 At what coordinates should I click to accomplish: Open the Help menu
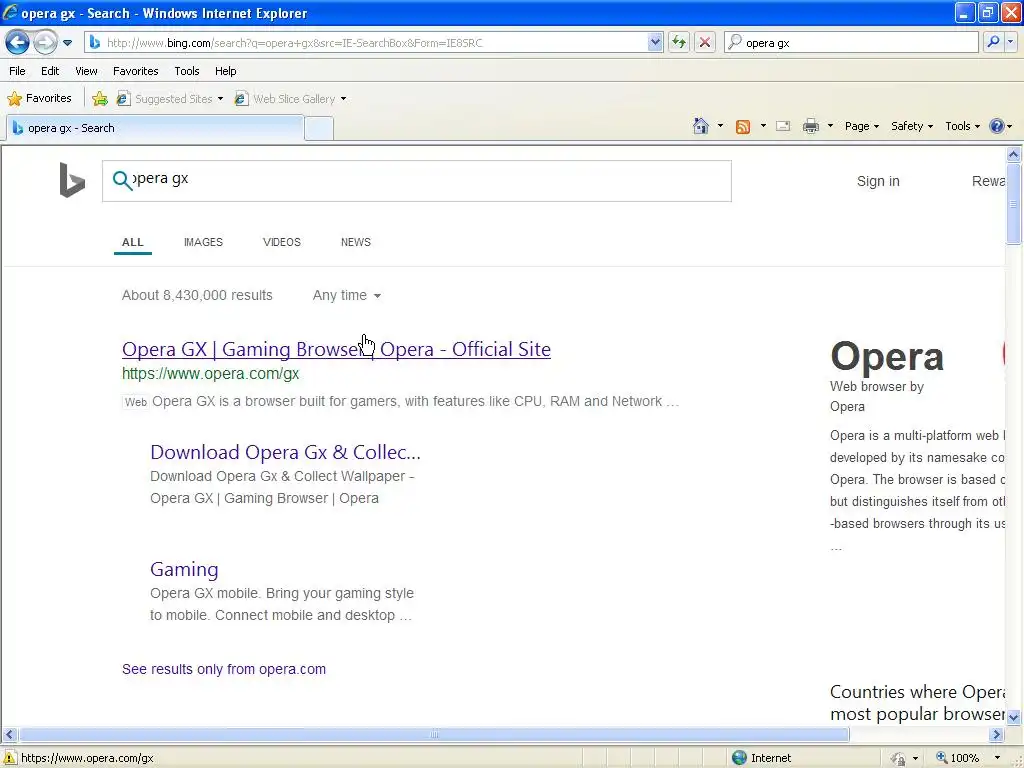point(225,71)
